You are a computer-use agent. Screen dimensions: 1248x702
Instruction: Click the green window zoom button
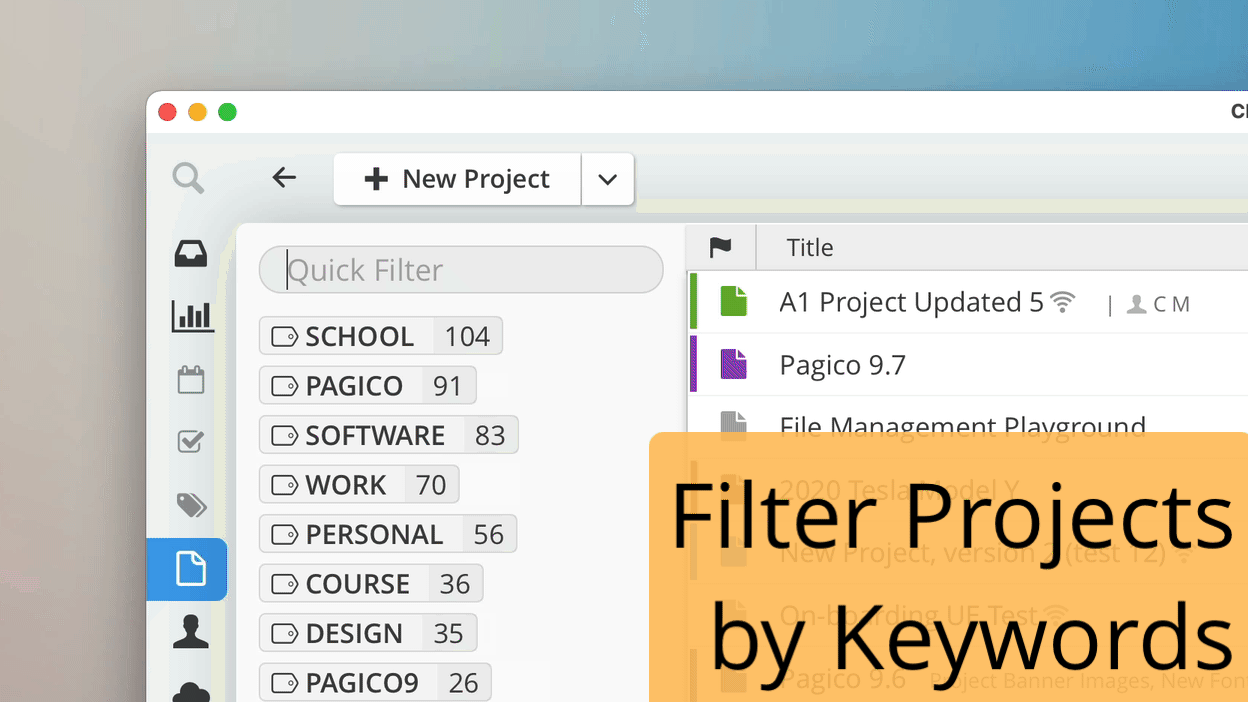[227, 112]
